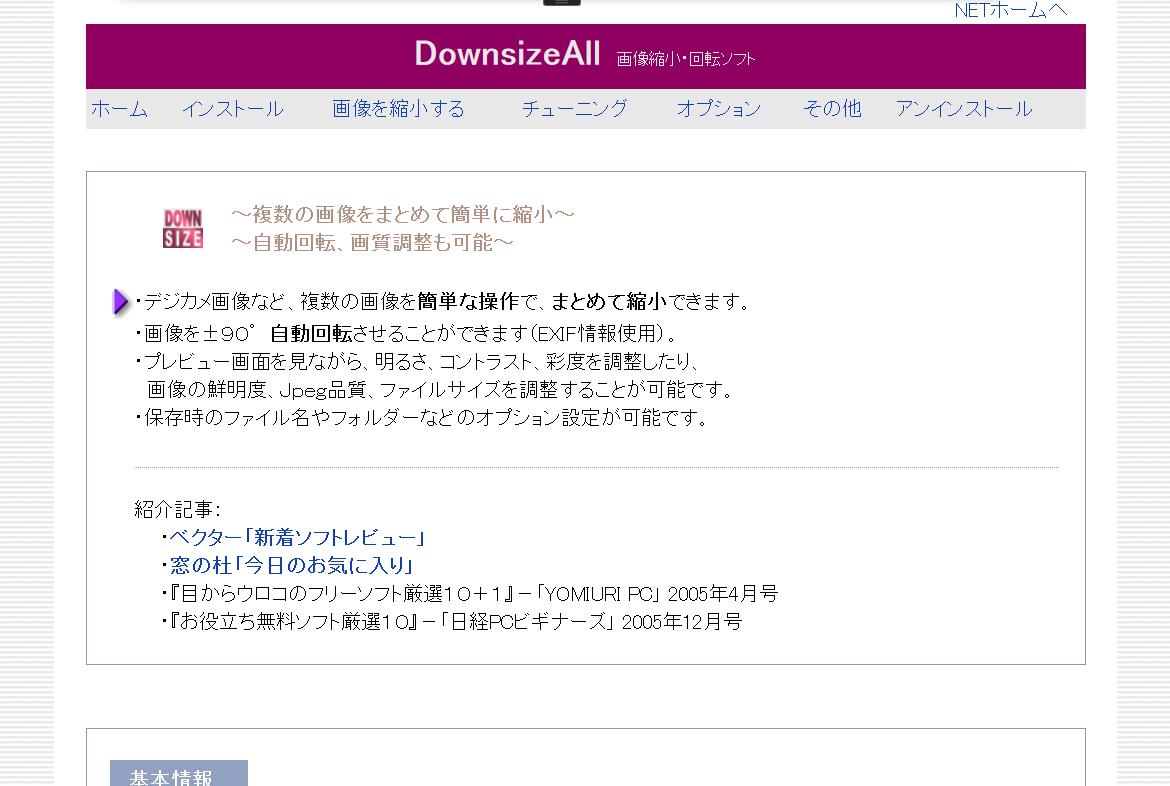
Task: Click the 画像縮小・回転ソフト subtitle in banner
Action: coord(686,59)
